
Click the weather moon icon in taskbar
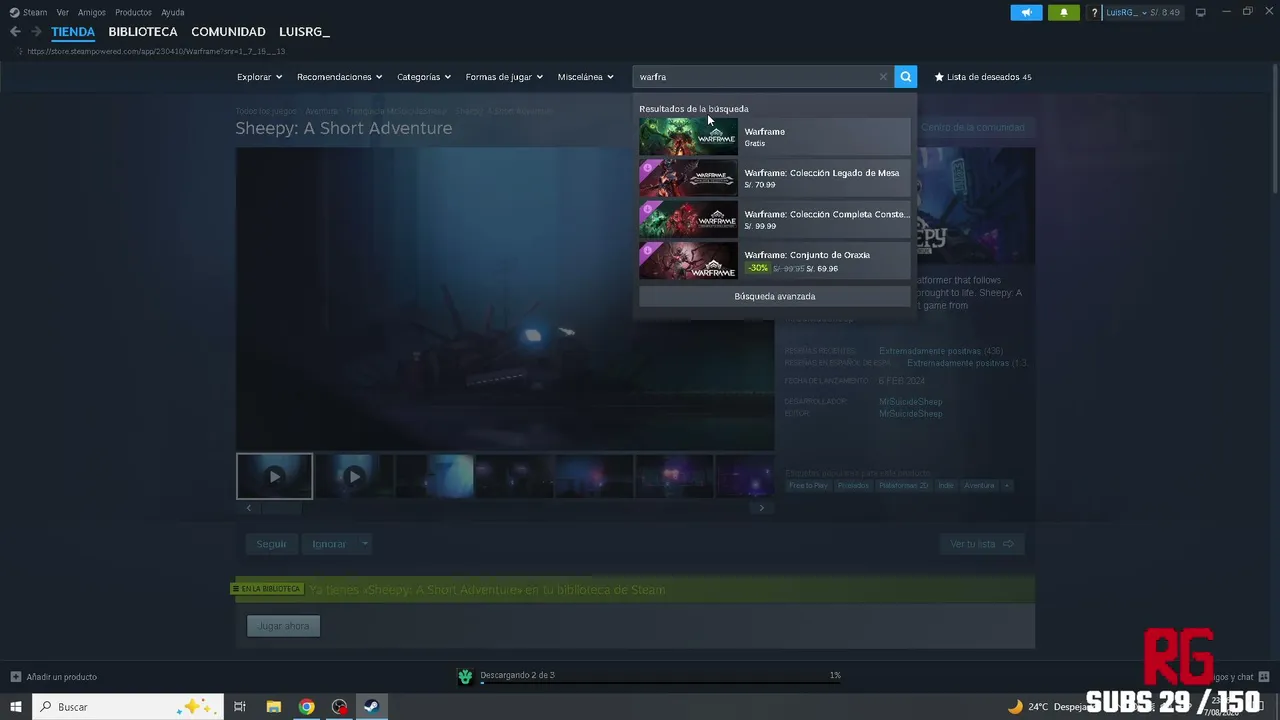1015,707
